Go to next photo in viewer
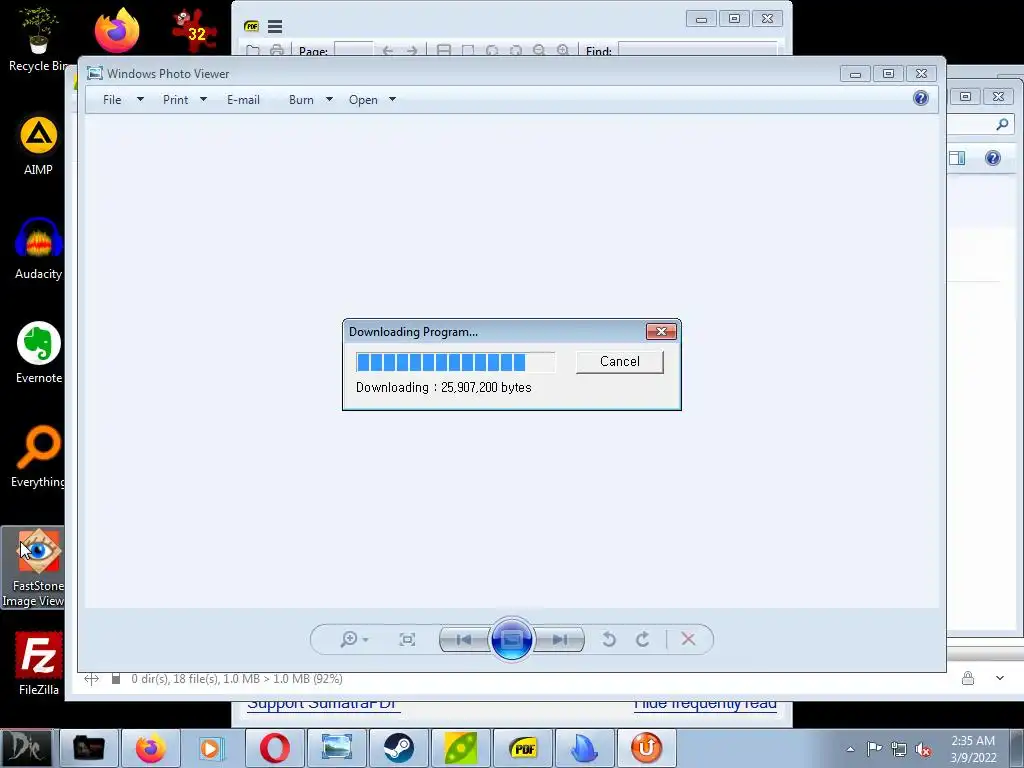 tap(559, 639)
